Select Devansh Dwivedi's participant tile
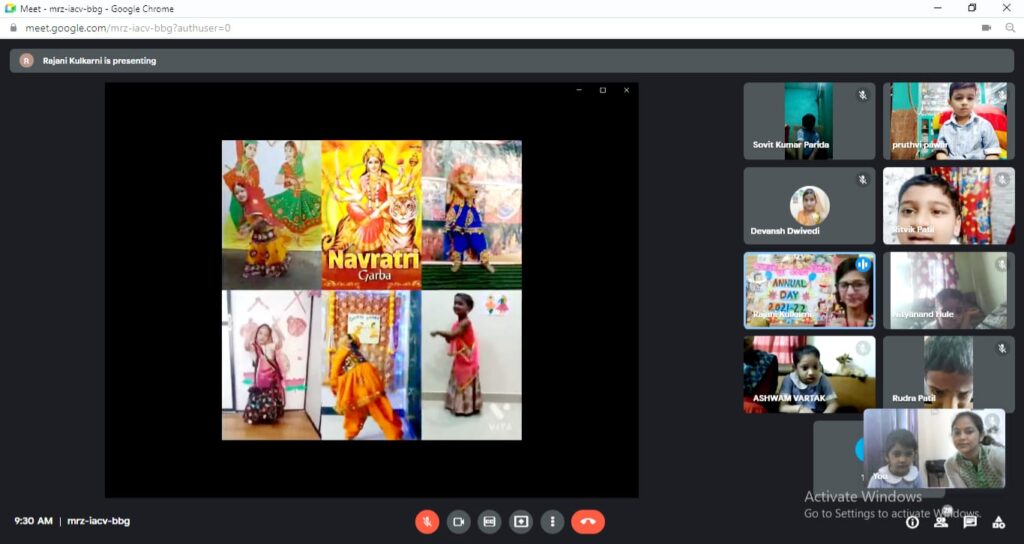 pos(809,206)
